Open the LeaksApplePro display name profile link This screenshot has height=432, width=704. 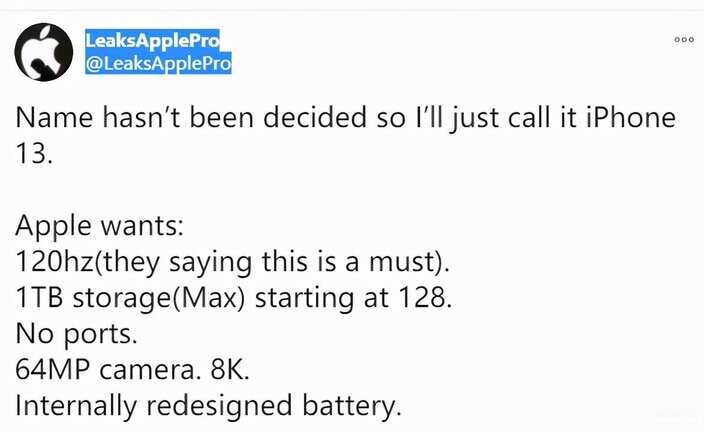click(x=152, y=40)
